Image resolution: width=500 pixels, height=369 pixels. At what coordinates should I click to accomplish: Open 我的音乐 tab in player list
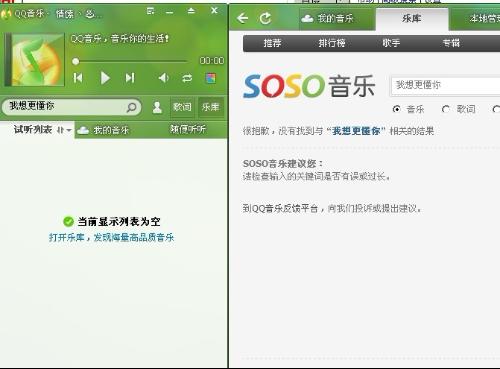point(111,130)
